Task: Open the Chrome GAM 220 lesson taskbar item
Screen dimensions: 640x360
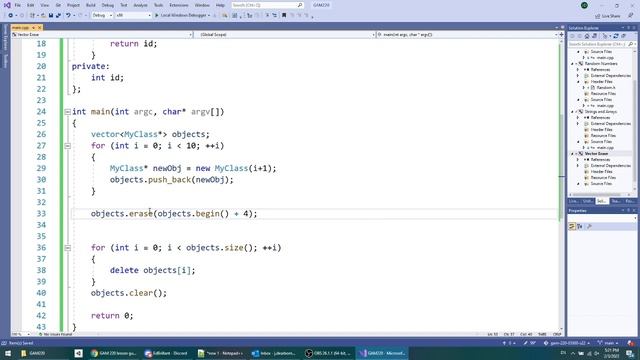Action: (113, 353)
